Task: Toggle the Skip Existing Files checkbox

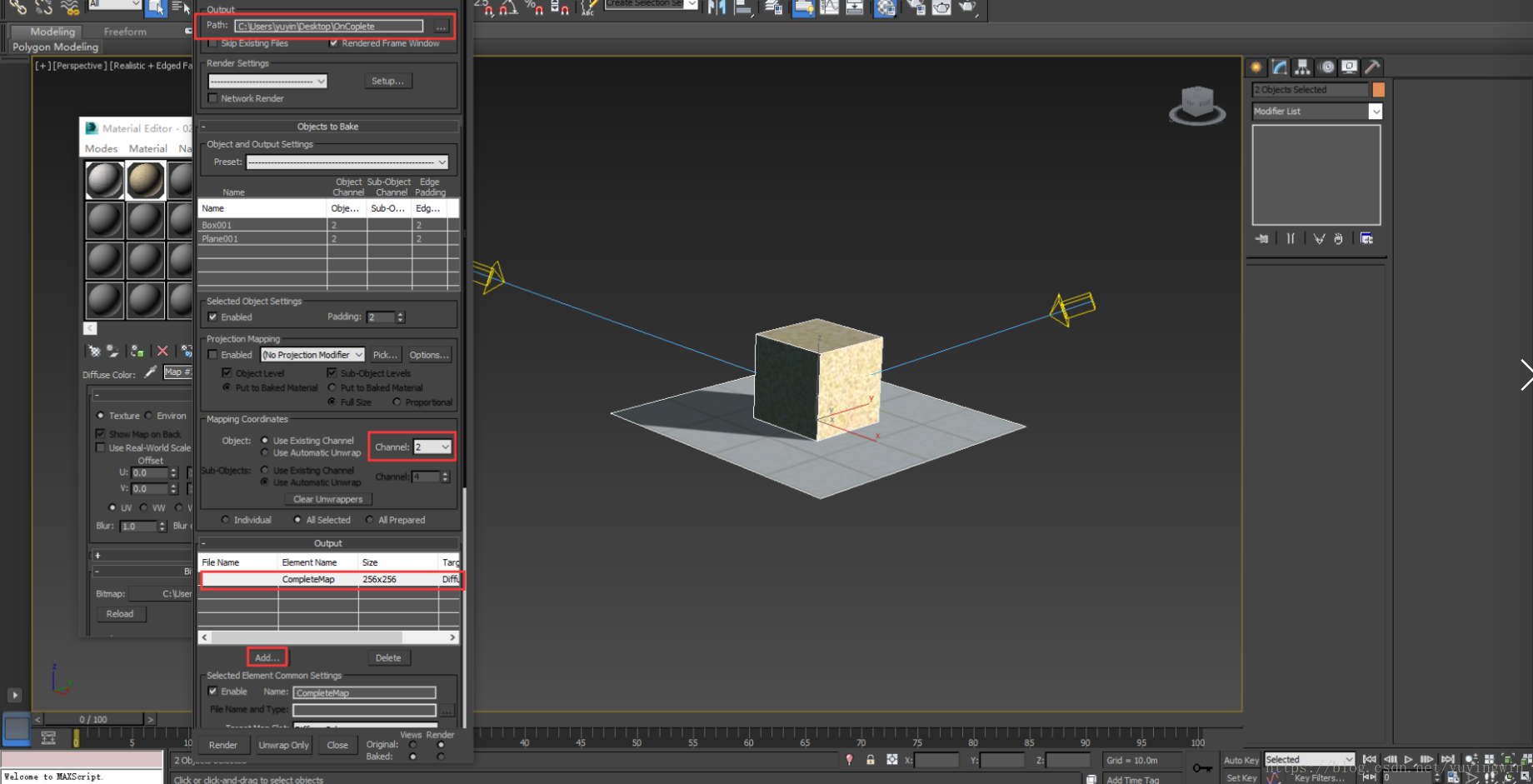Action: click(x=213, y=43)
